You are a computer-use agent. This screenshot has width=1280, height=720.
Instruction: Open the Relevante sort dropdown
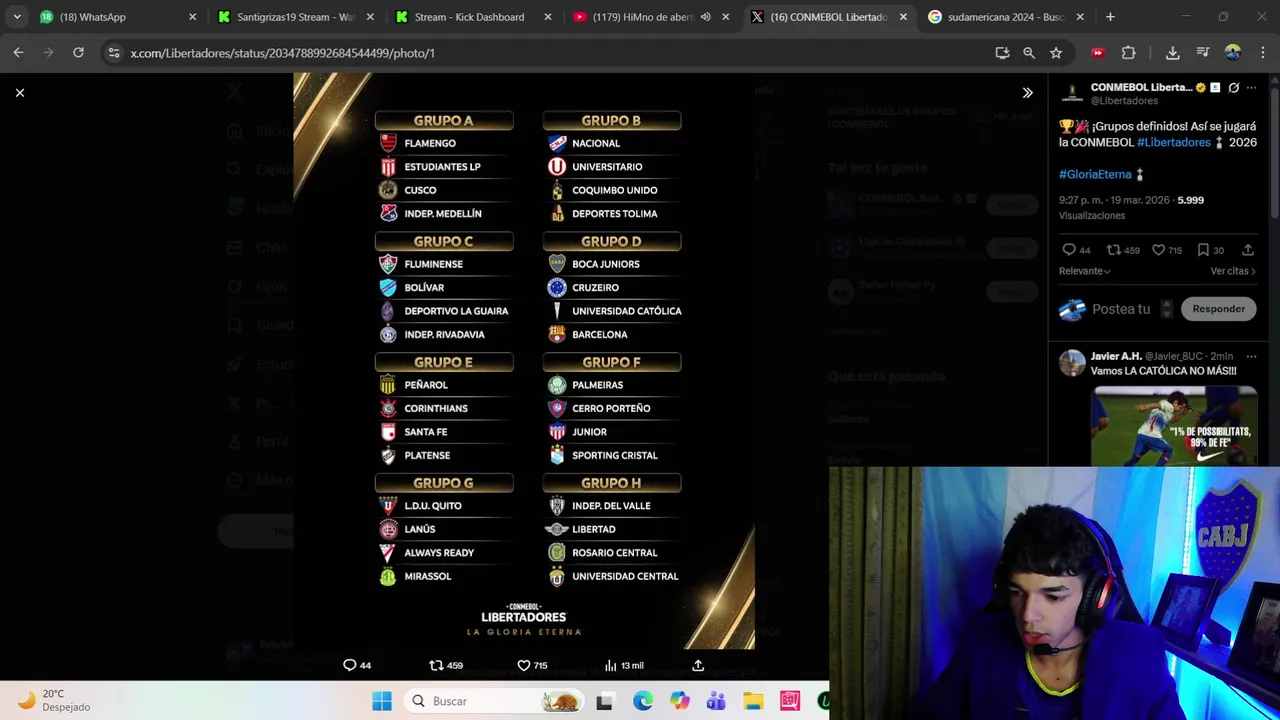[1085, 271]
